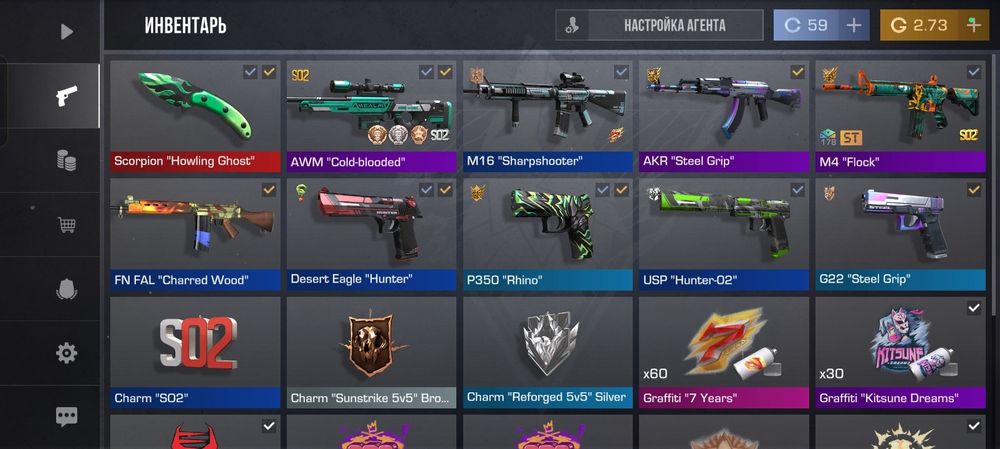The image size is (1000, 449).
Task: Toggle gold checkbox on Scorpion "Howling Ghost"
Action: tap(269, 72)
